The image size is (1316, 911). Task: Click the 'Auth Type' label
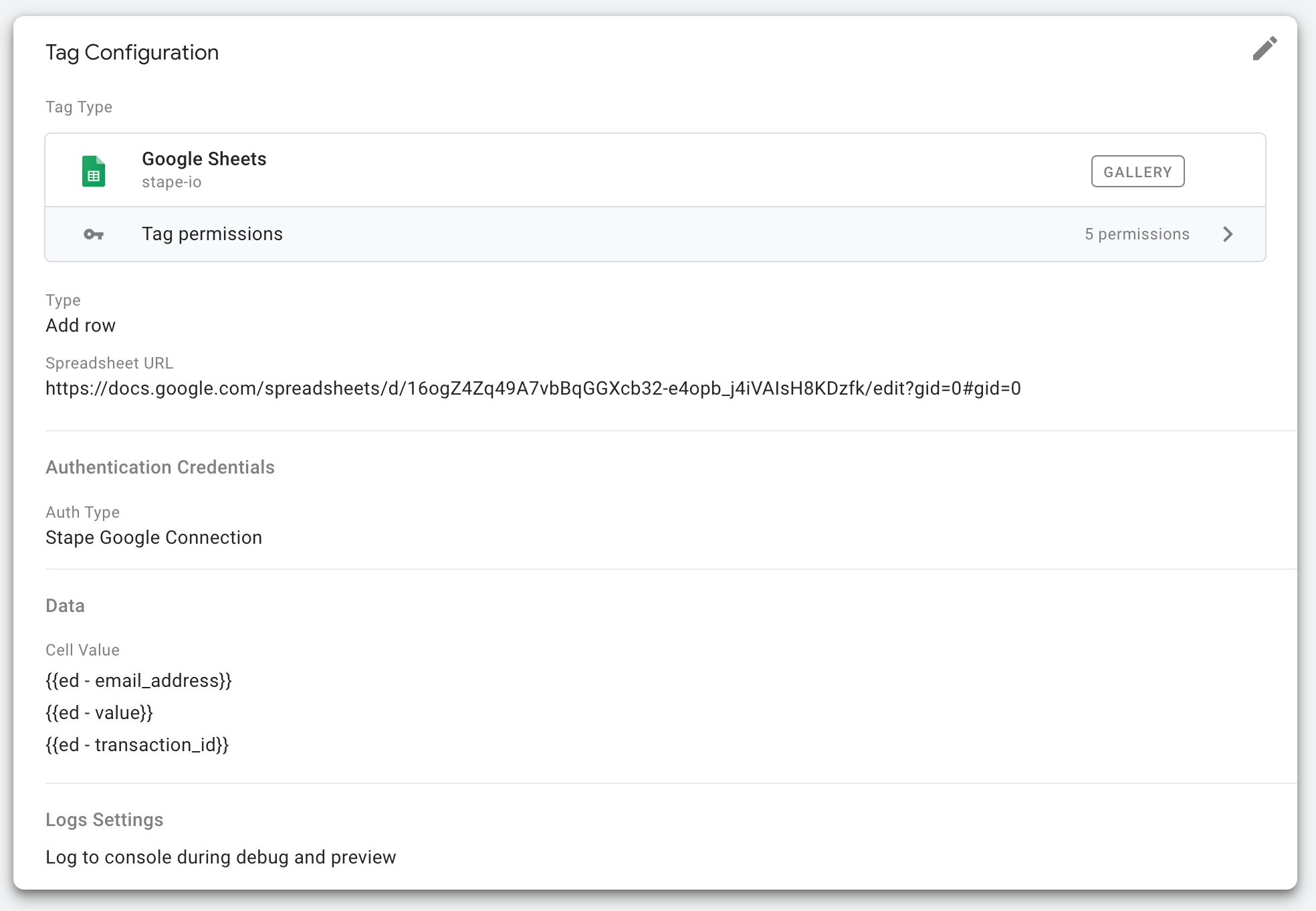coord(82,512)
